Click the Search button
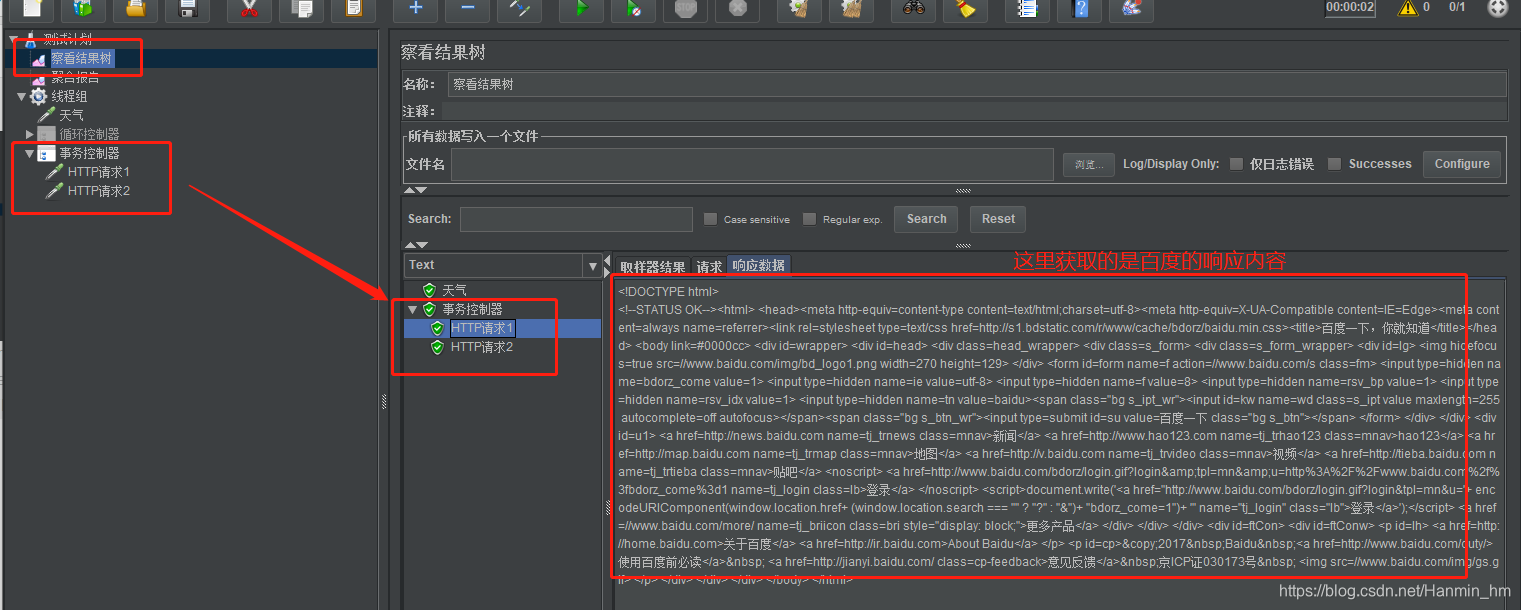Viewport: 1521px width, 610px height. coord(927,219)
